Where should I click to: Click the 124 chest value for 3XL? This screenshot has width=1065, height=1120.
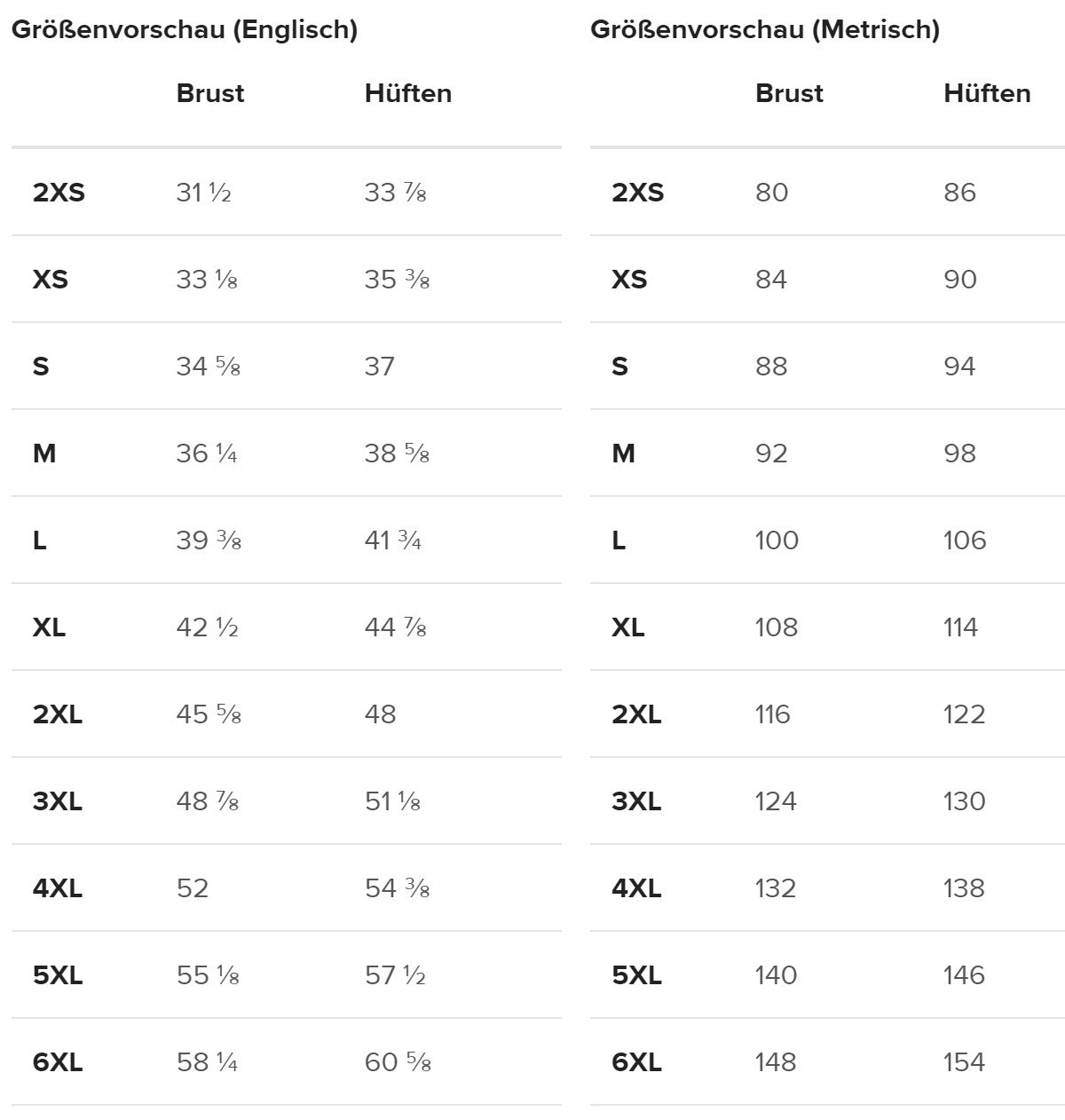pyautogui.click(x=776, y=801)
